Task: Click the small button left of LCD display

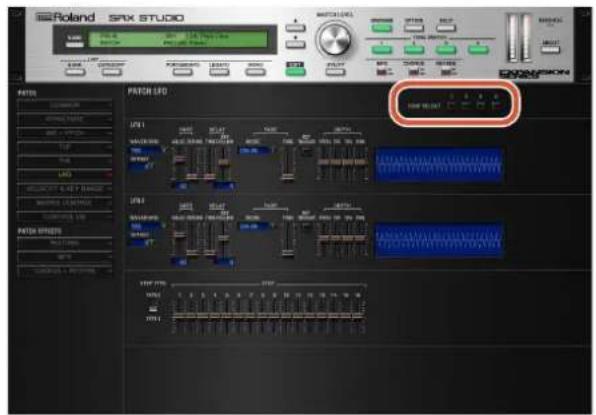Action: pos(74,44)
